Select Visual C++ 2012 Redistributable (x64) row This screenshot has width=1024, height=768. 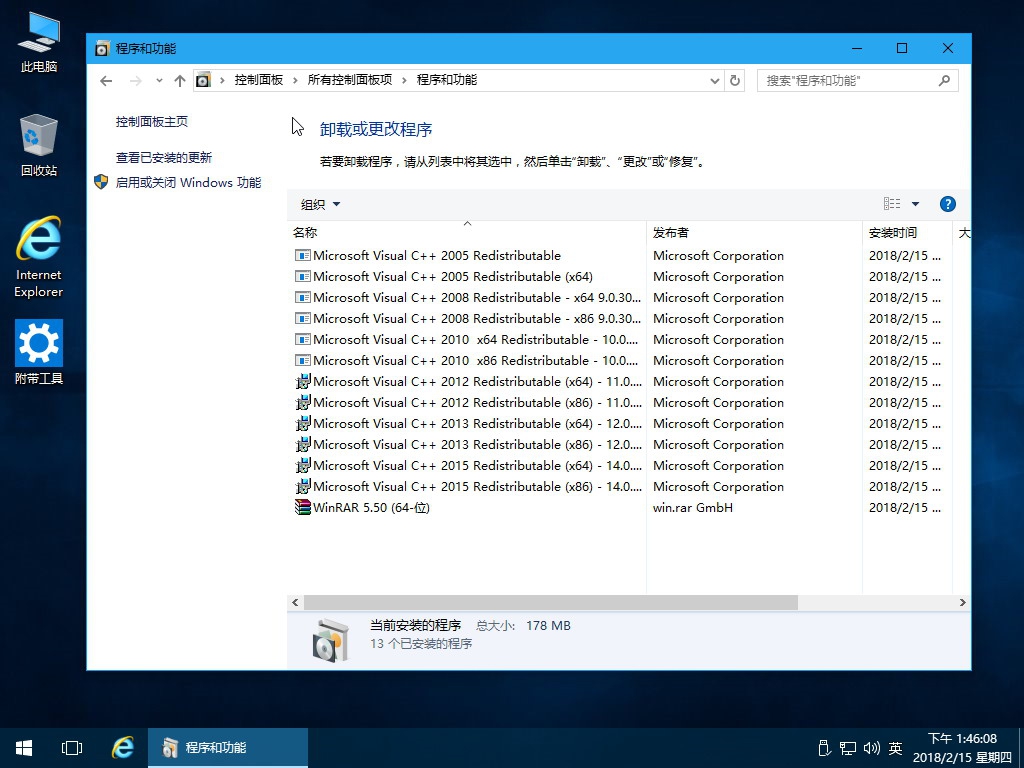click(628, 381)
